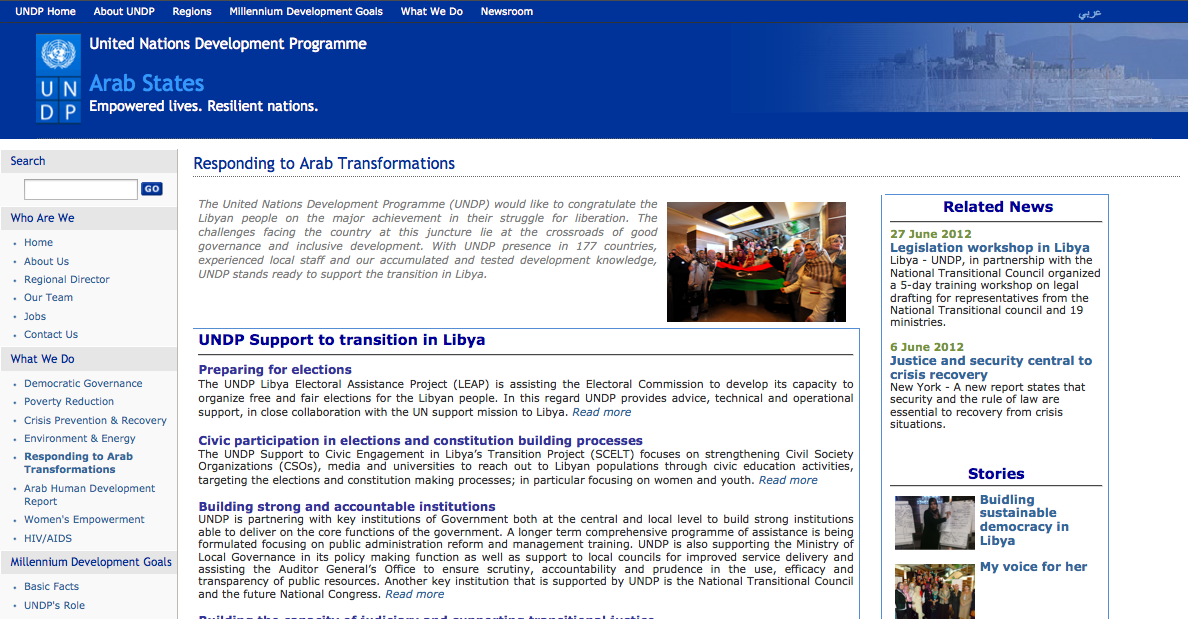The width and height of the screenshot is (1188, 619).
Task: Click the UNDP logo icon
Action: pyautogui.click(x=58, y=79)
